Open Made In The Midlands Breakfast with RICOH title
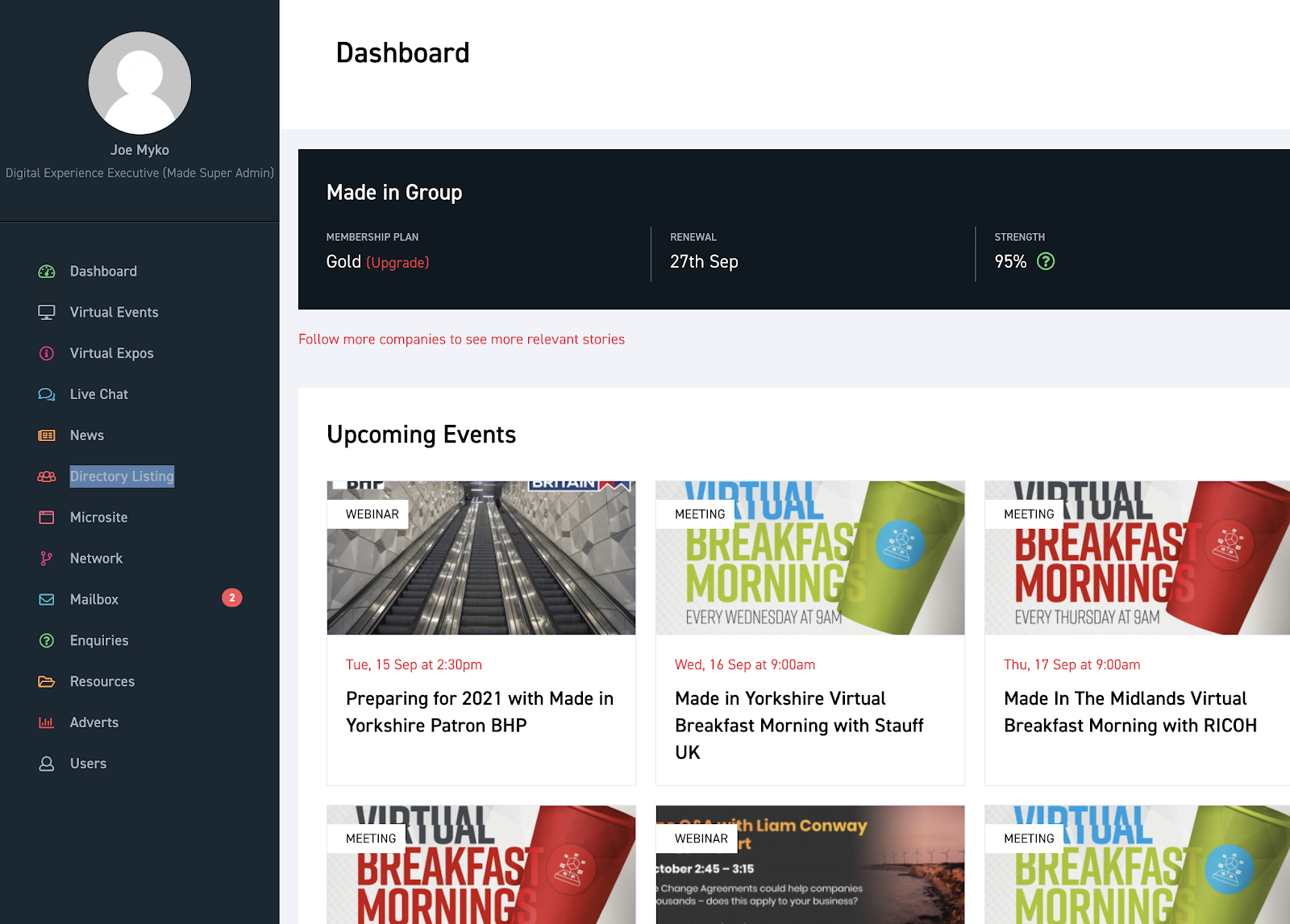Image resolution: width=1290 pixels, height=924 pixels. coord(1130,712)
